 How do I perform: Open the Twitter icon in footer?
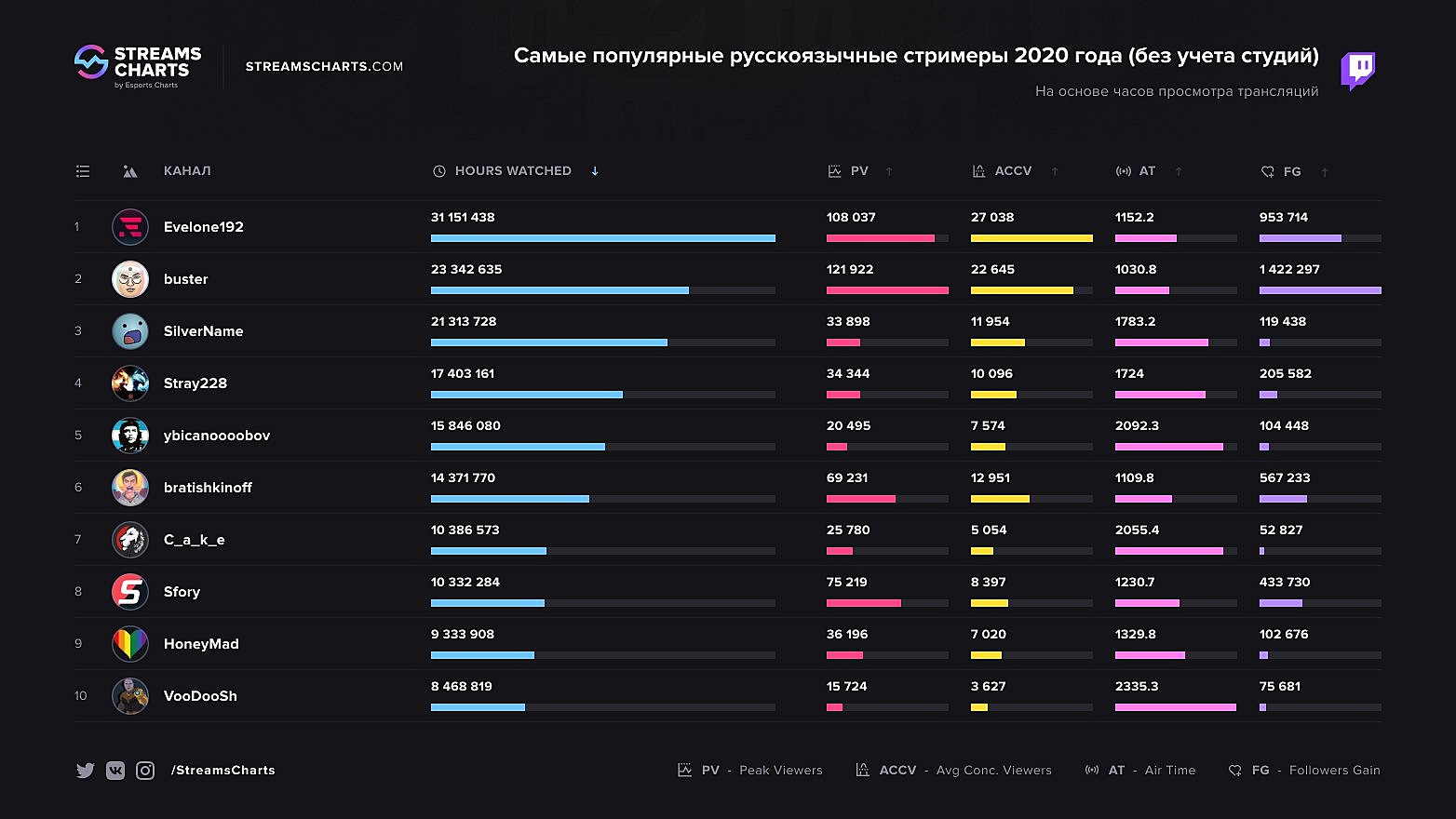pyautogui.click(x=85, y=771)
